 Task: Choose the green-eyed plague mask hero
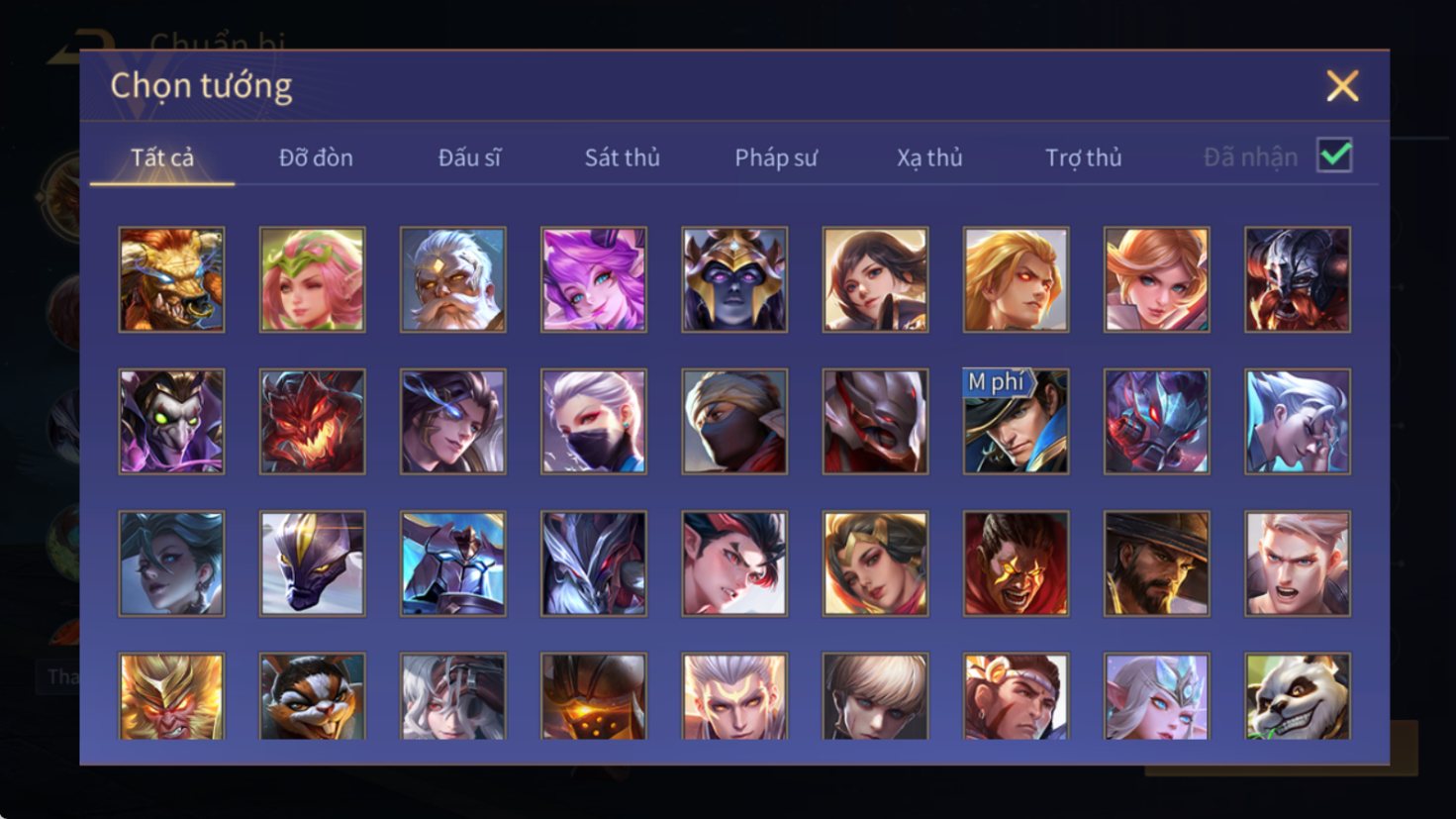coord(171,421)
